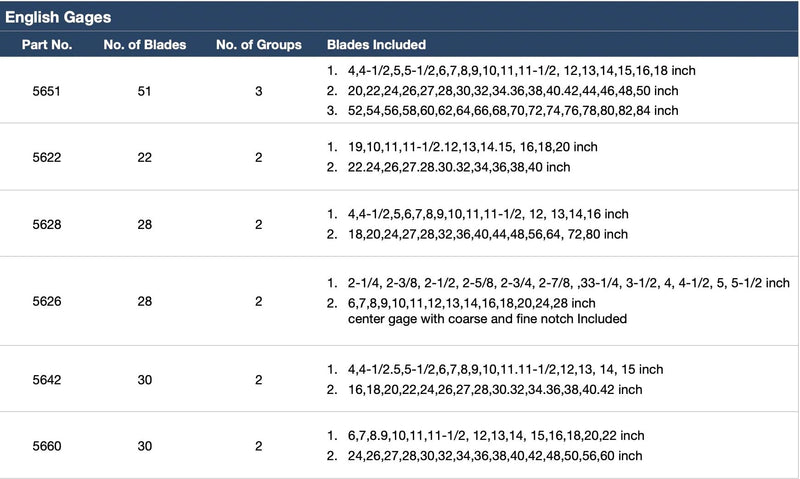This screenshot has height=479, width=800.
Task: Select the blades line starting 24,26,27,28,30
Action: 495,456
